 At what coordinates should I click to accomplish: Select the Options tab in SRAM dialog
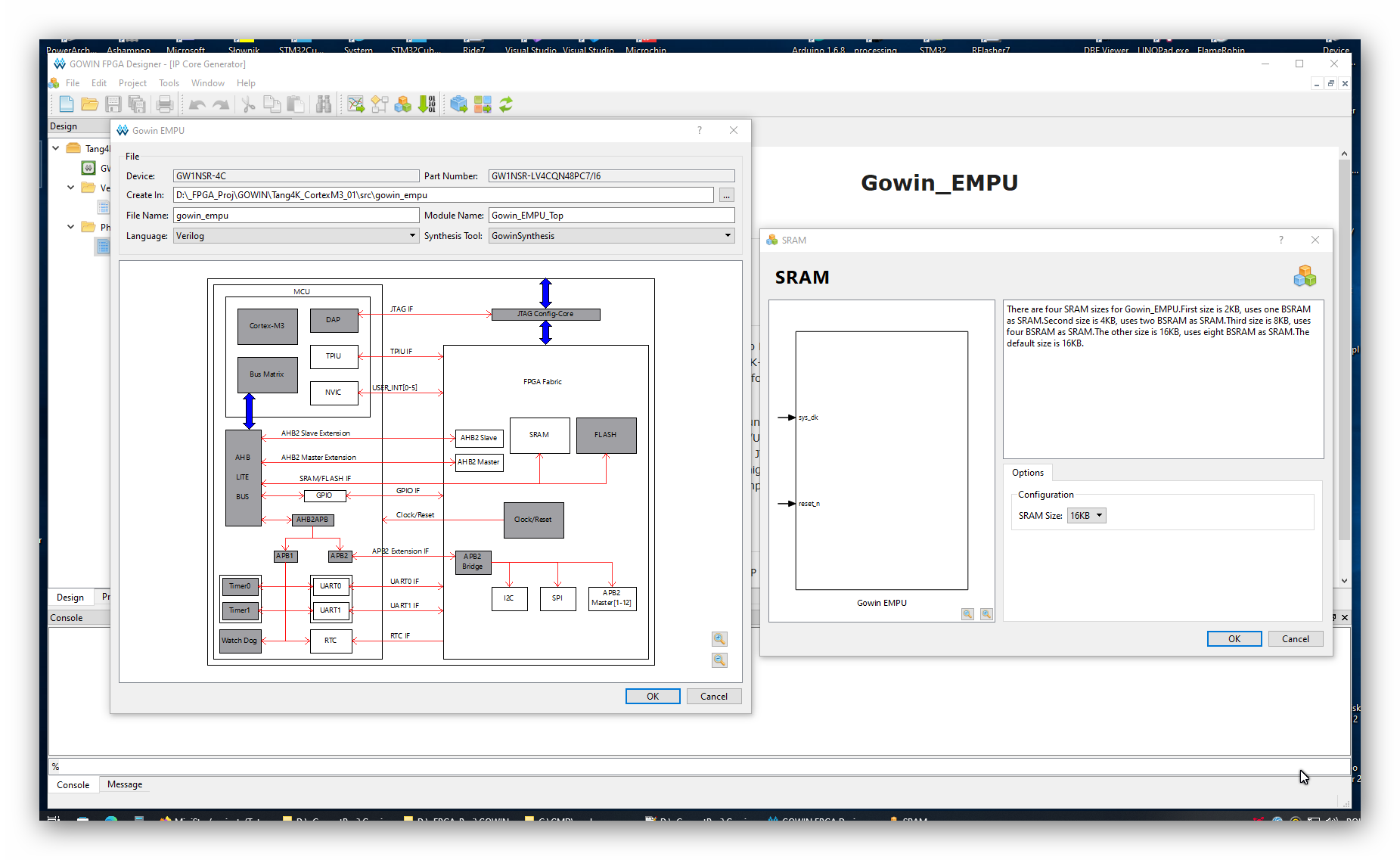coord(1028,473)
